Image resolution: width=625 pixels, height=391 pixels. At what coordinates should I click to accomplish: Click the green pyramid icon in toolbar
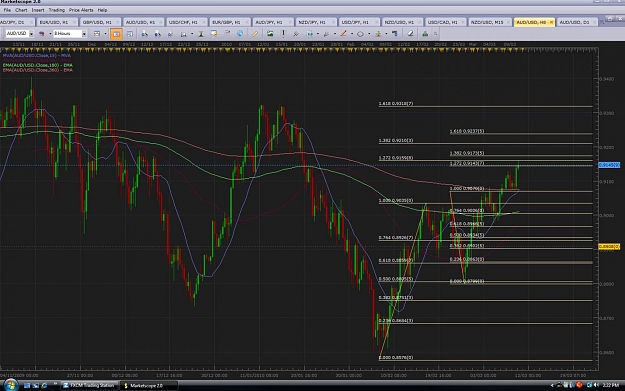tap(425, 34)
